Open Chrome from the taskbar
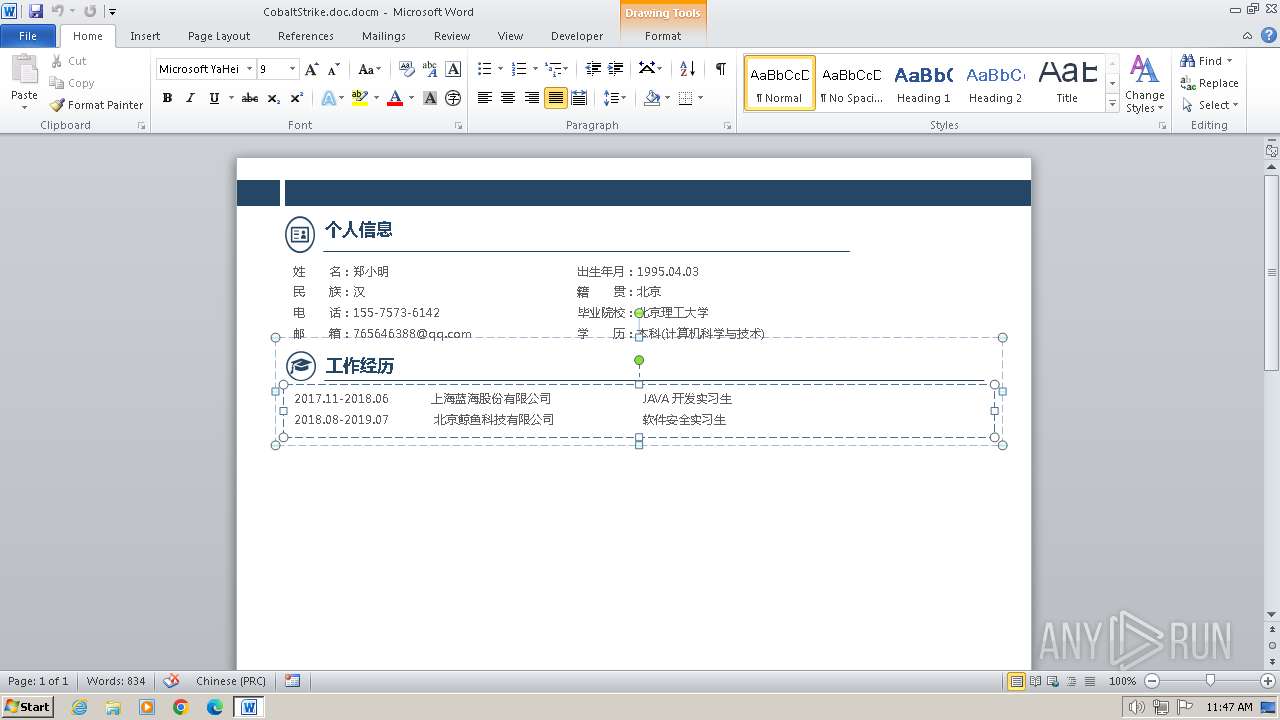 coord(181,707)
